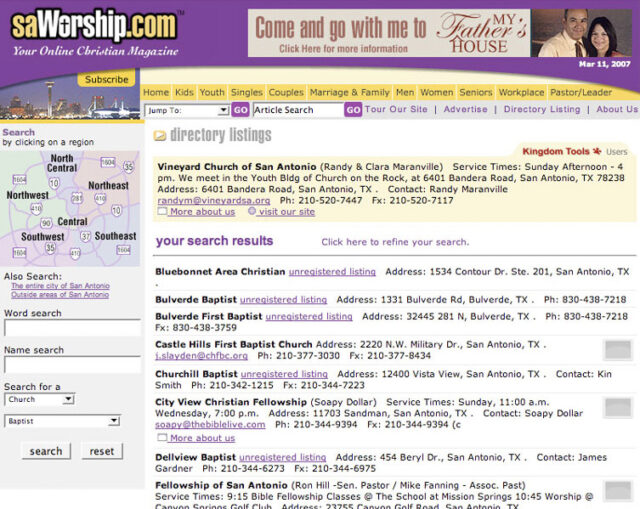Open City View Christian Fellowship thumbnail
The width and height of the screenshot is (640, 509).
point(618,407)
